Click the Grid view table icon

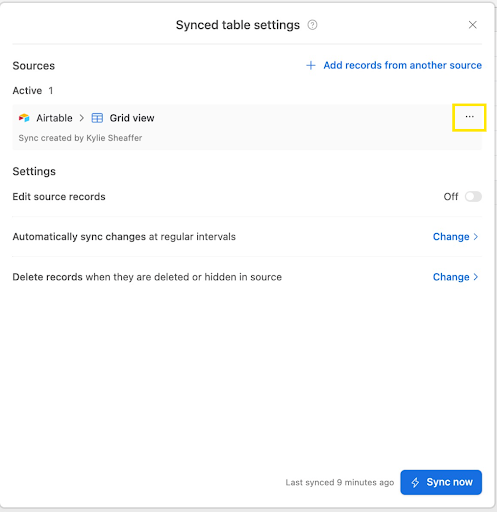pos(97,118)
